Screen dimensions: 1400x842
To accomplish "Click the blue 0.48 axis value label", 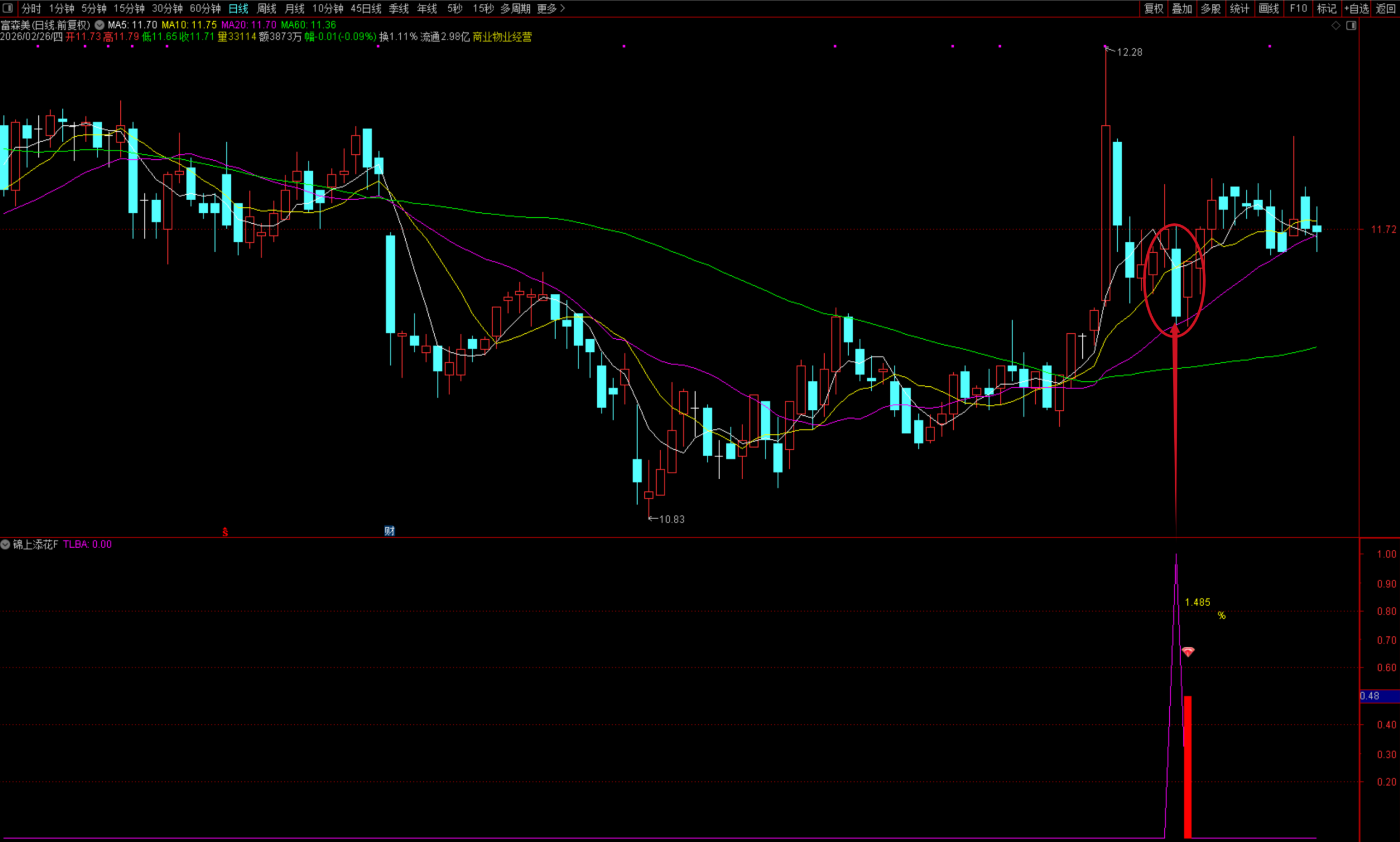I will click(x=1371, y=695).
